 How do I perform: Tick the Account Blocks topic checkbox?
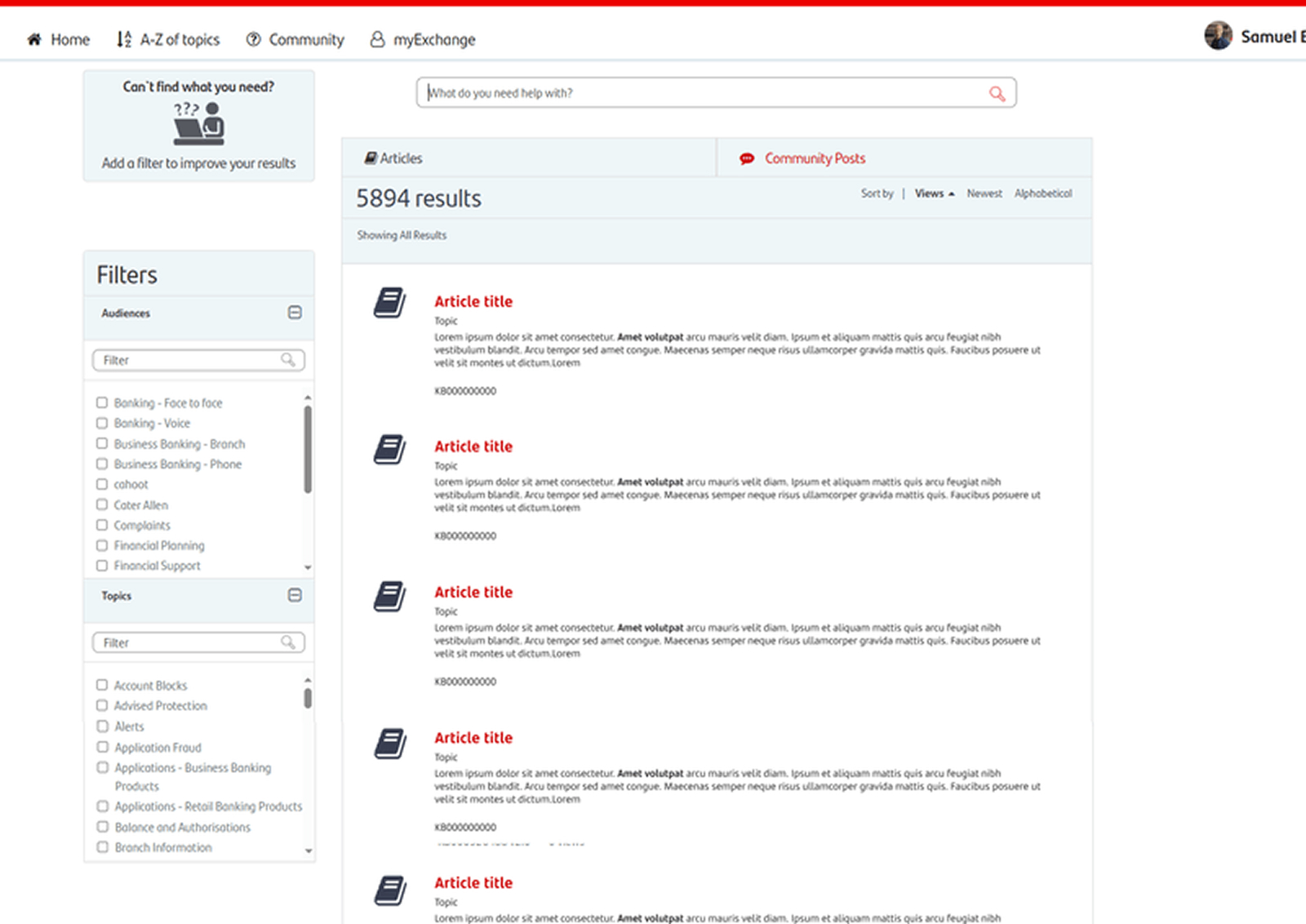102,685
